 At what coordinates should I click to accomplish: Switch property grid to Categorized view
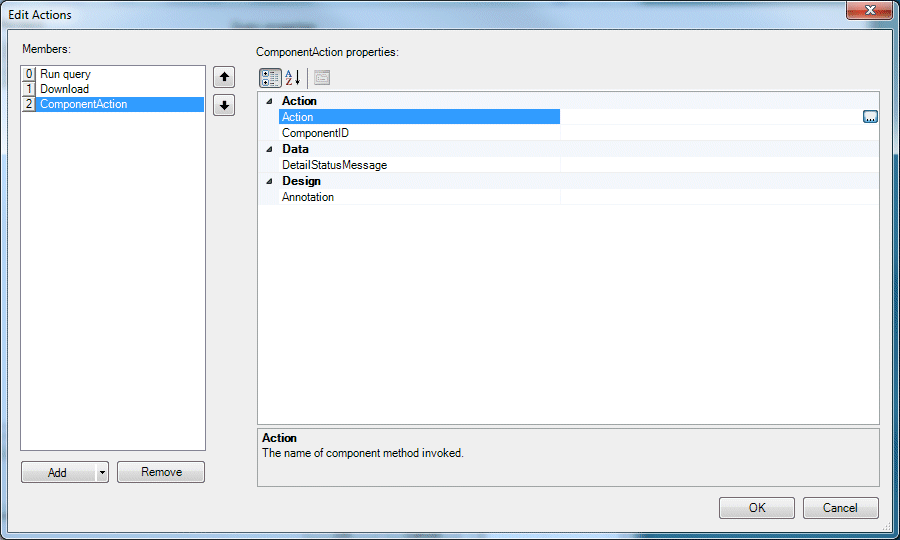click(270, 77)
